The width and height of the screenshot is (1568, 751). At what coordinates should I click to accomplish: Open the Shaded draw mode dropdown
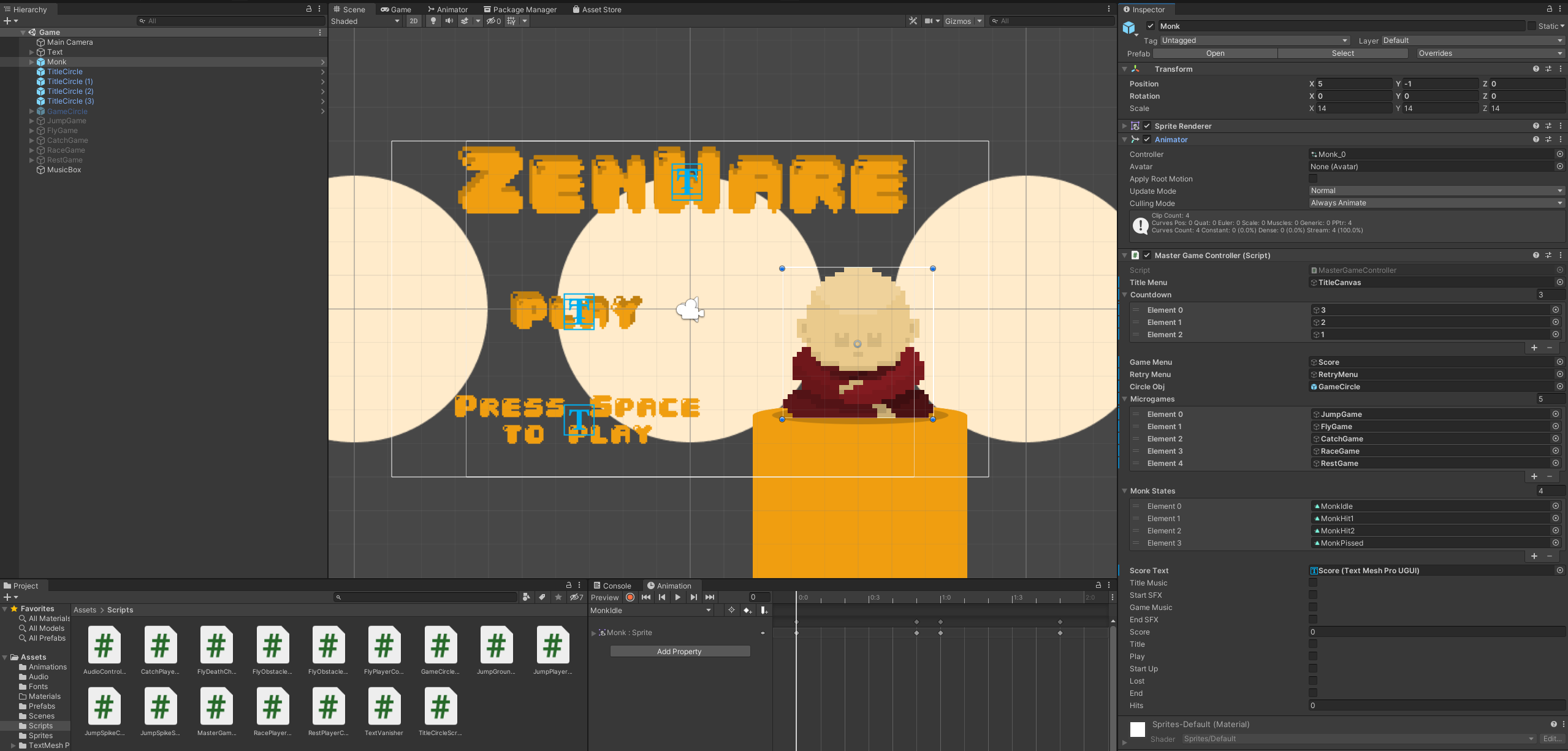(x=365, y=21)
